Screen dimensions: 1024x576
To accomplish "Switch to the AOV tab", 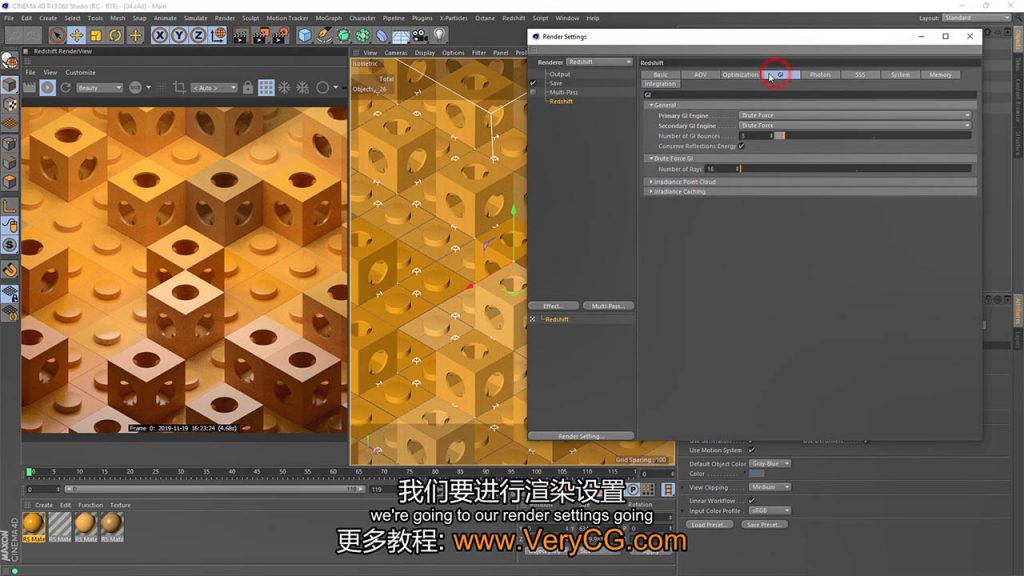I will [700, 74].
